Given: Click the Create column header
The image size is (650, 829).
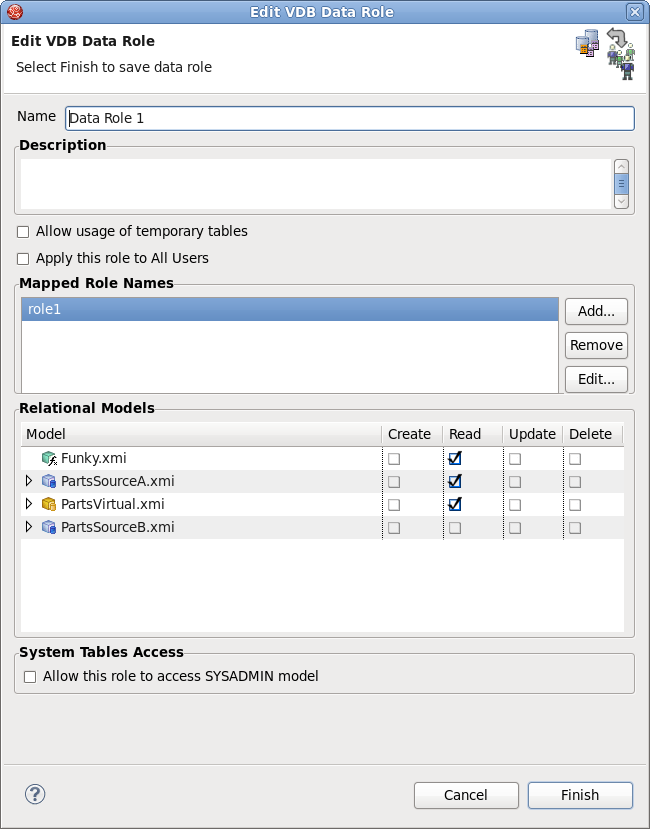Looking at the screenshot, I should pos(410,434).
